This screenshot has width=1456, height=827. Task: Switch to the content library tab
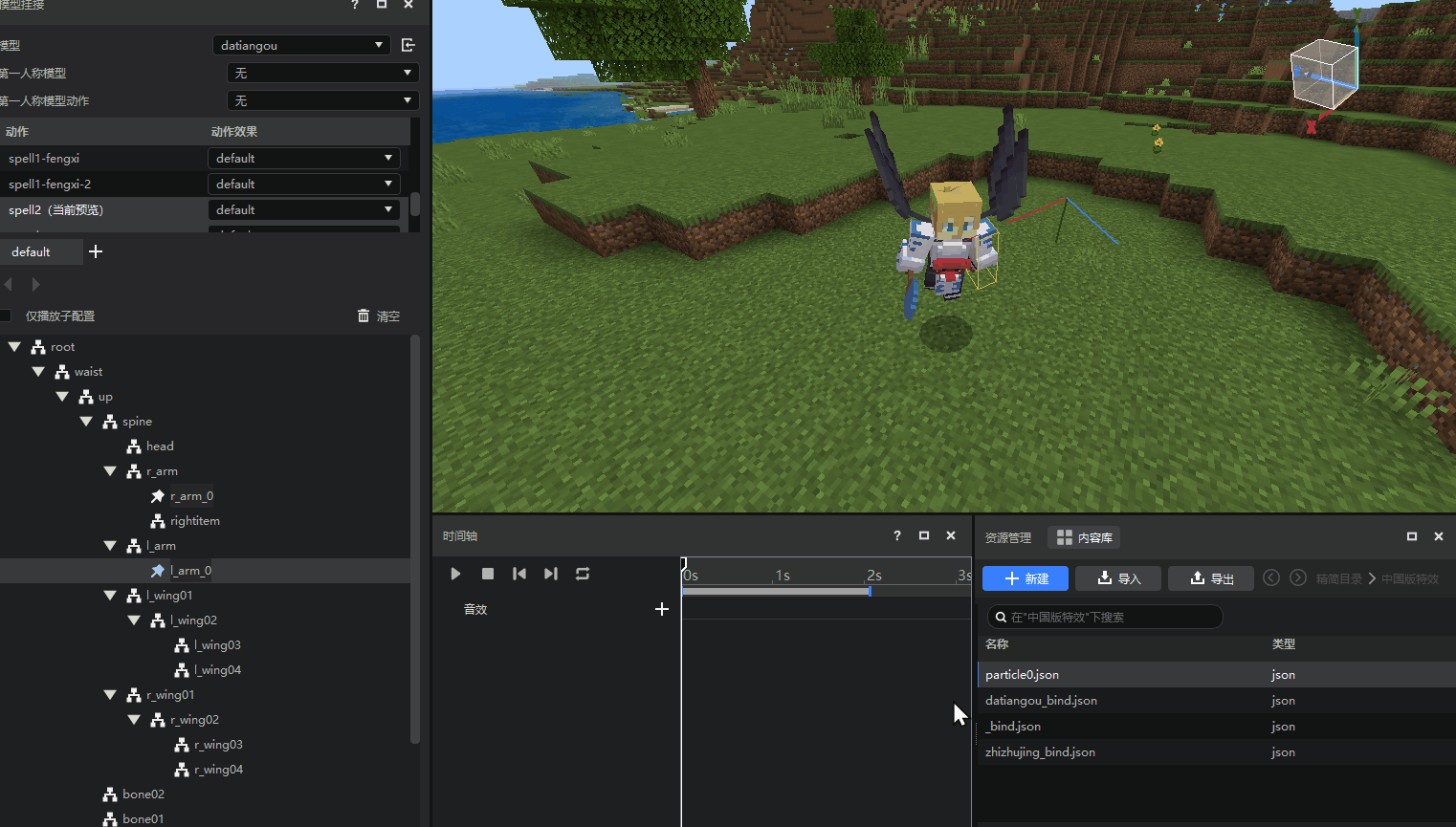click(1084, 537)
